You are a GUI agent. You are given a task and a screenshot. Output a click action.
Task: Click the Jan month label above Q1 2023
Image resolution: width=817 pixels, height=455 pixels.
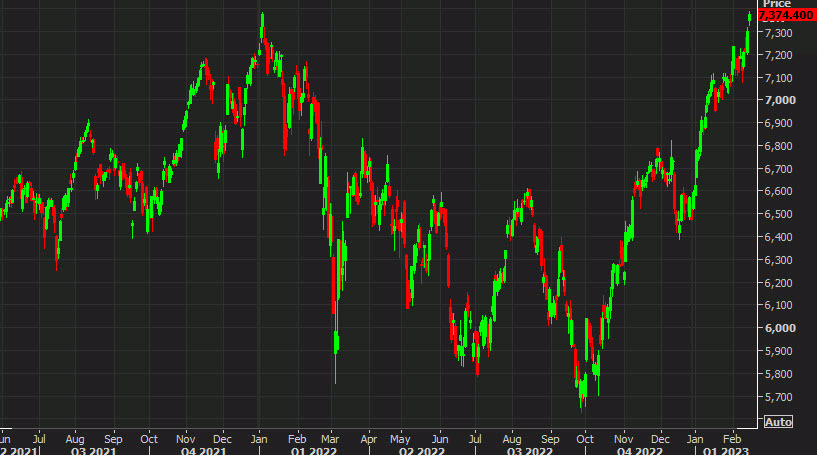(x=695, y=439)
